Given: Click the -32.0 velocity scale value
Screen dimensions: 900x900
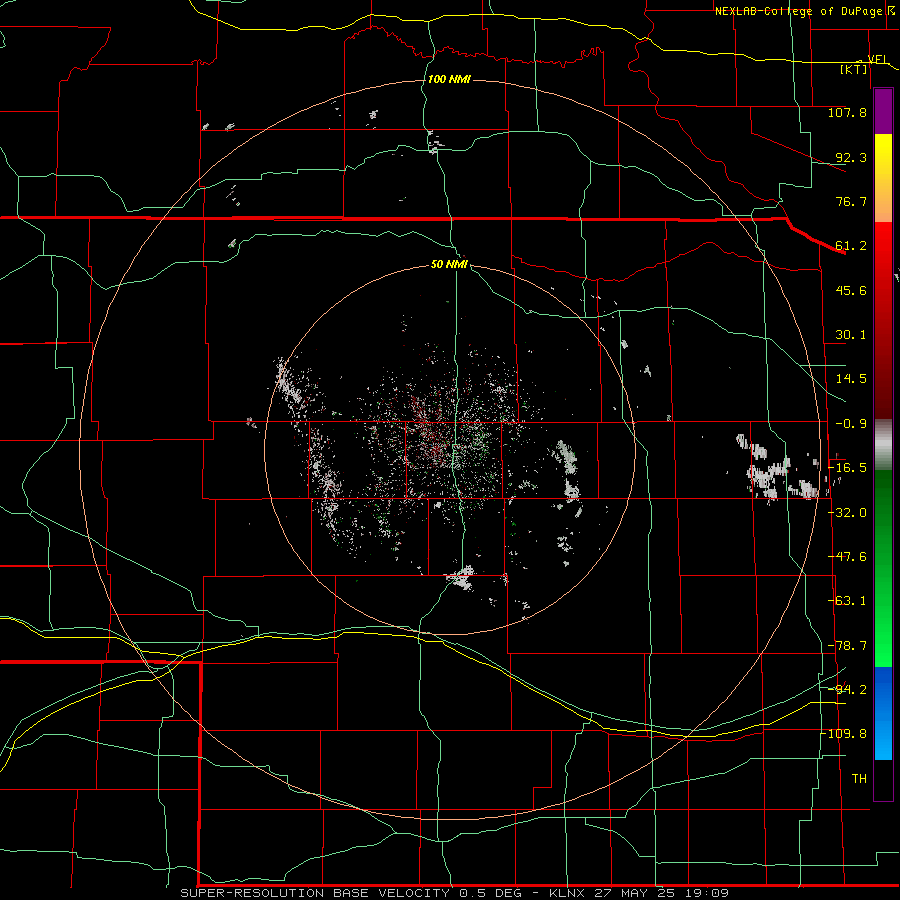Looking at the screenshot, I should (x=847, y=513).
